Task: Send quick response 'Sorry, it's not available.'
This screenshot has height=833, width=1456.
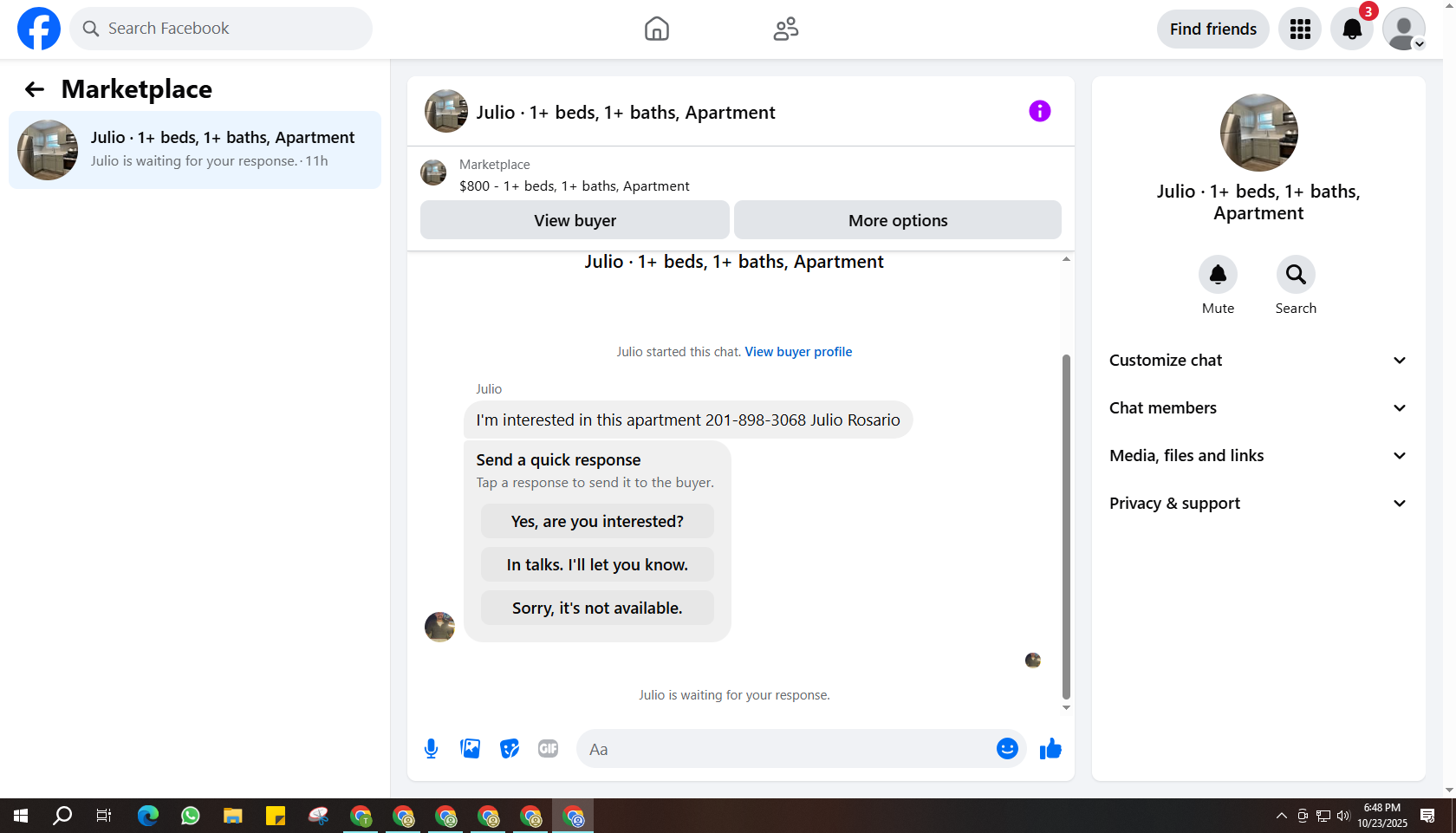Action: (x=597, y=608)
